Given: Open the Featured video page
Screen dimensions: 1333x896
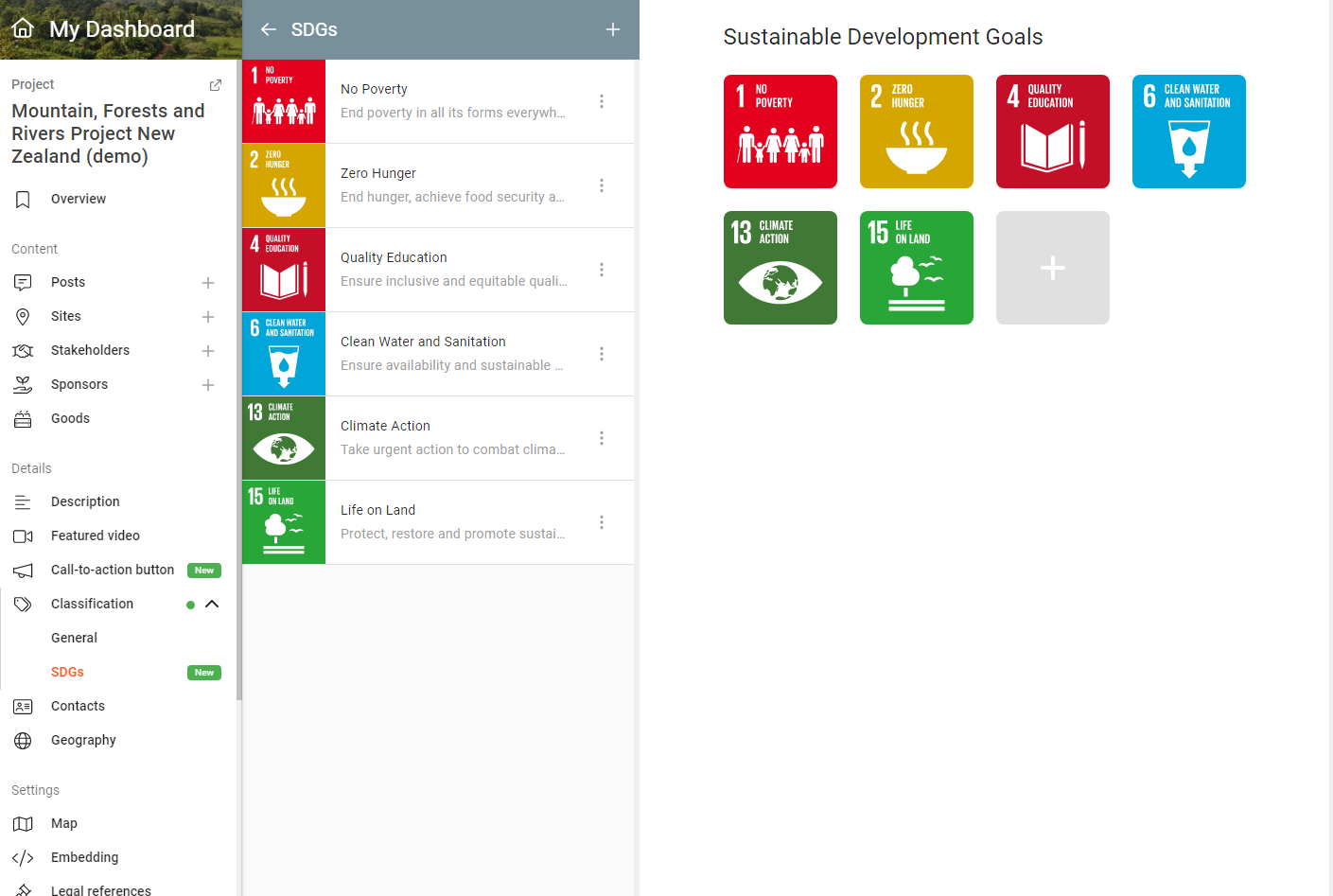Looking at the screenshot, I should (96, 536).
